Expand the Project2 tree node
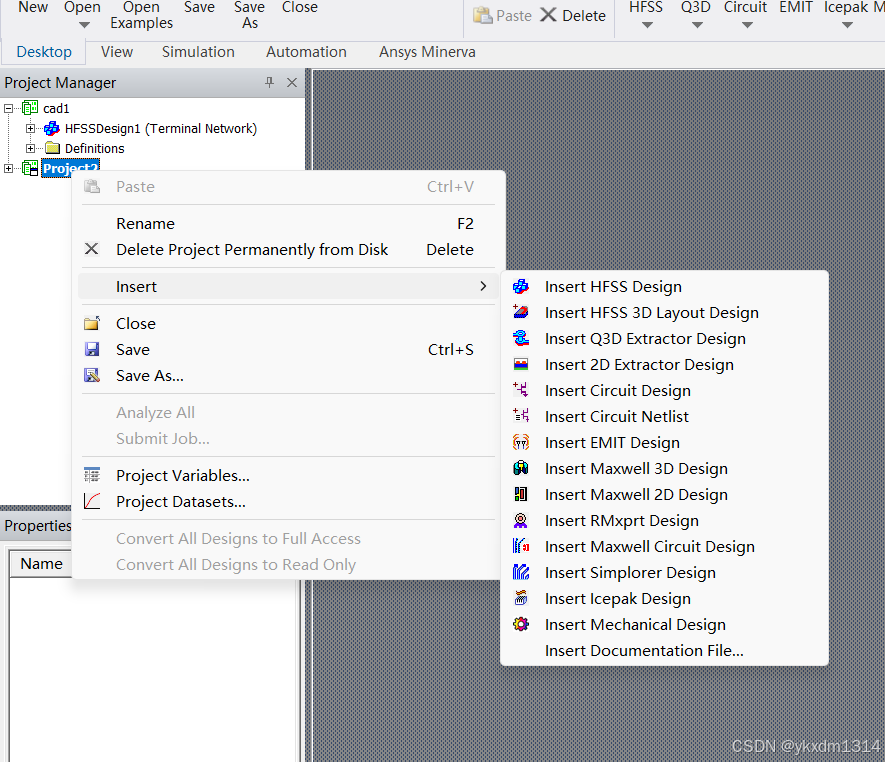885x762 pixels. 8,168
